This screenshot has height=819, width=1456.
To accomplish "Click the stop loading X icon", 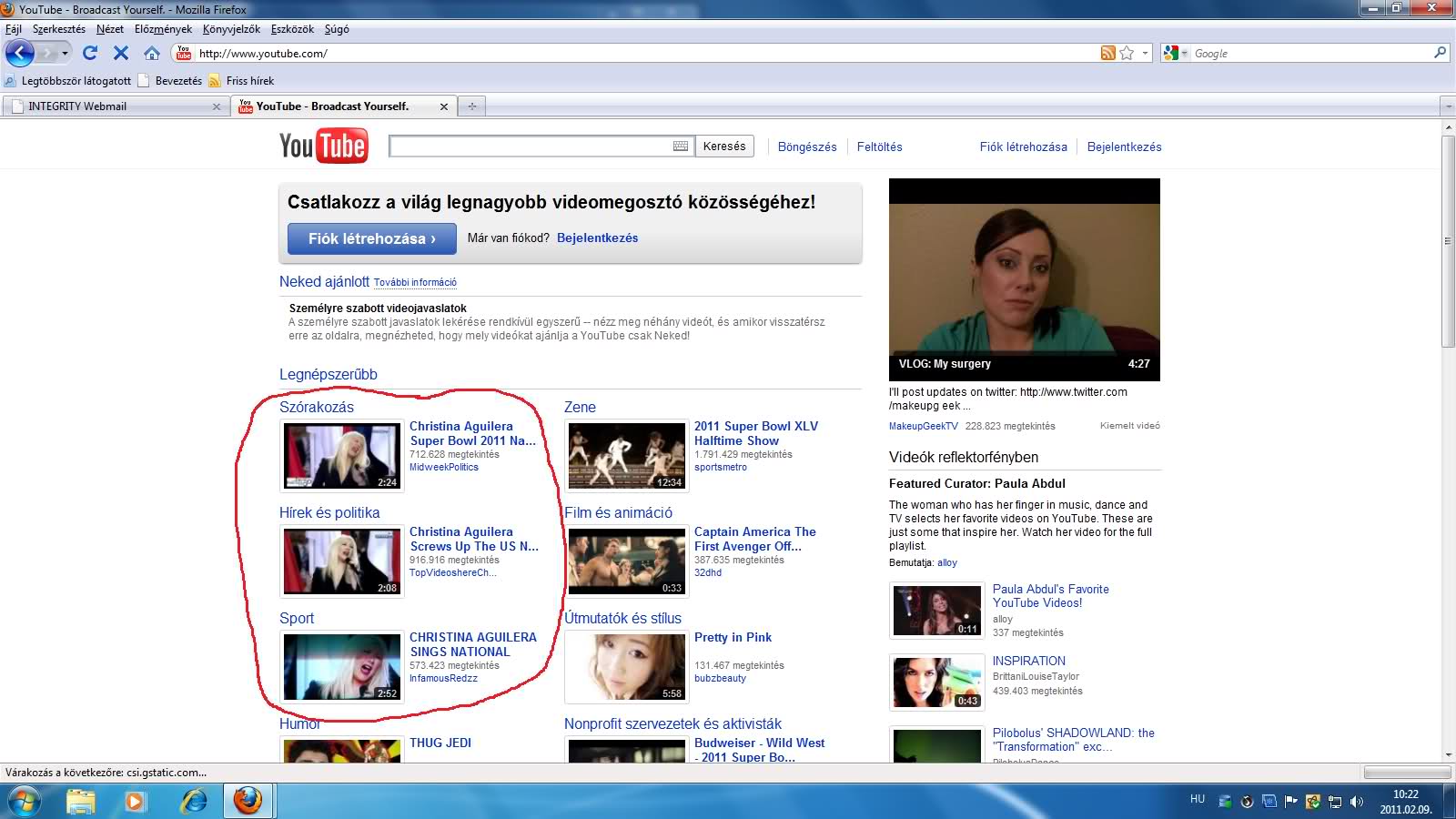I will (121, 53).
